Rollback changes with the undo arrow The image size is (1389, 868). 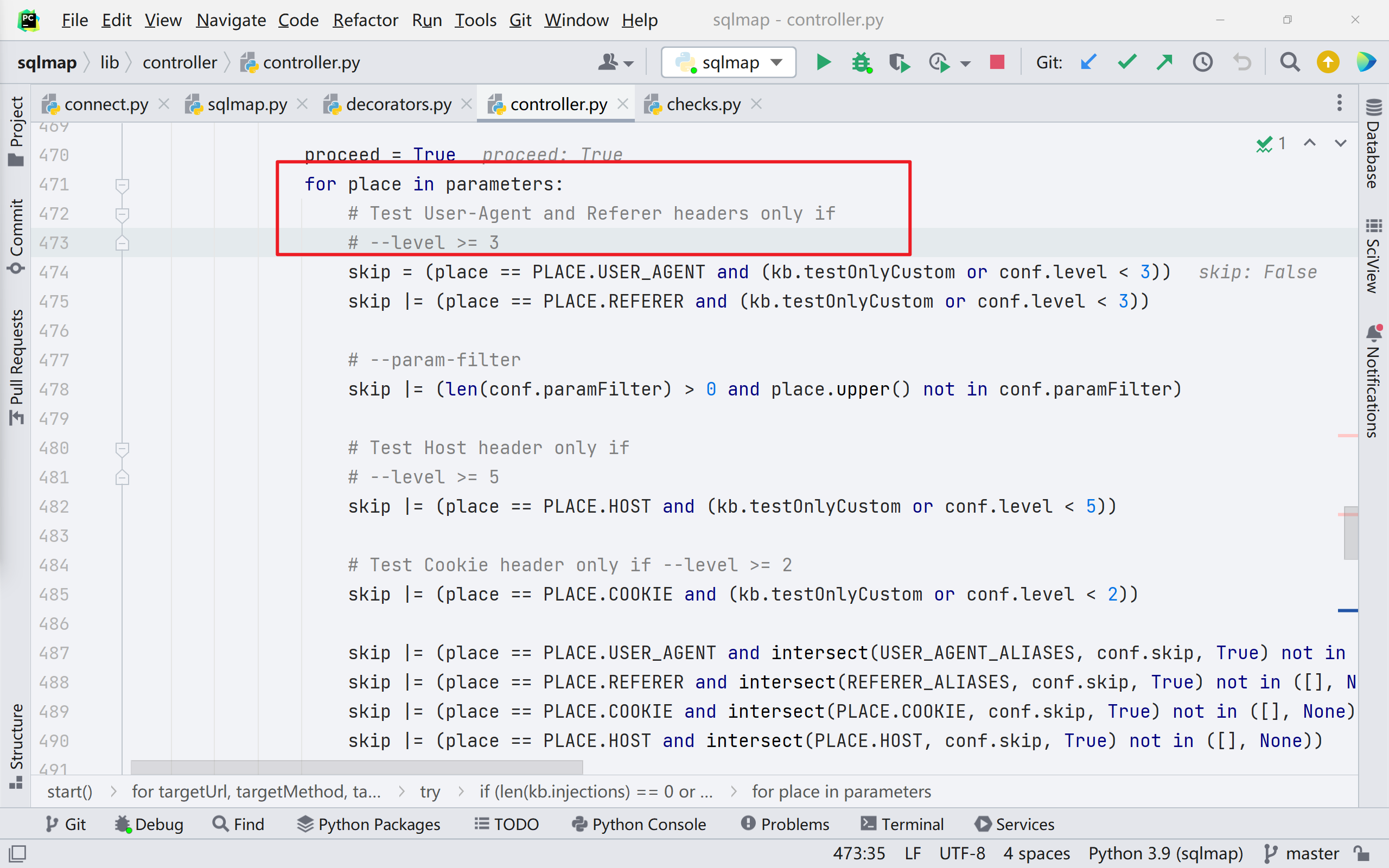tap(1242, 62)
